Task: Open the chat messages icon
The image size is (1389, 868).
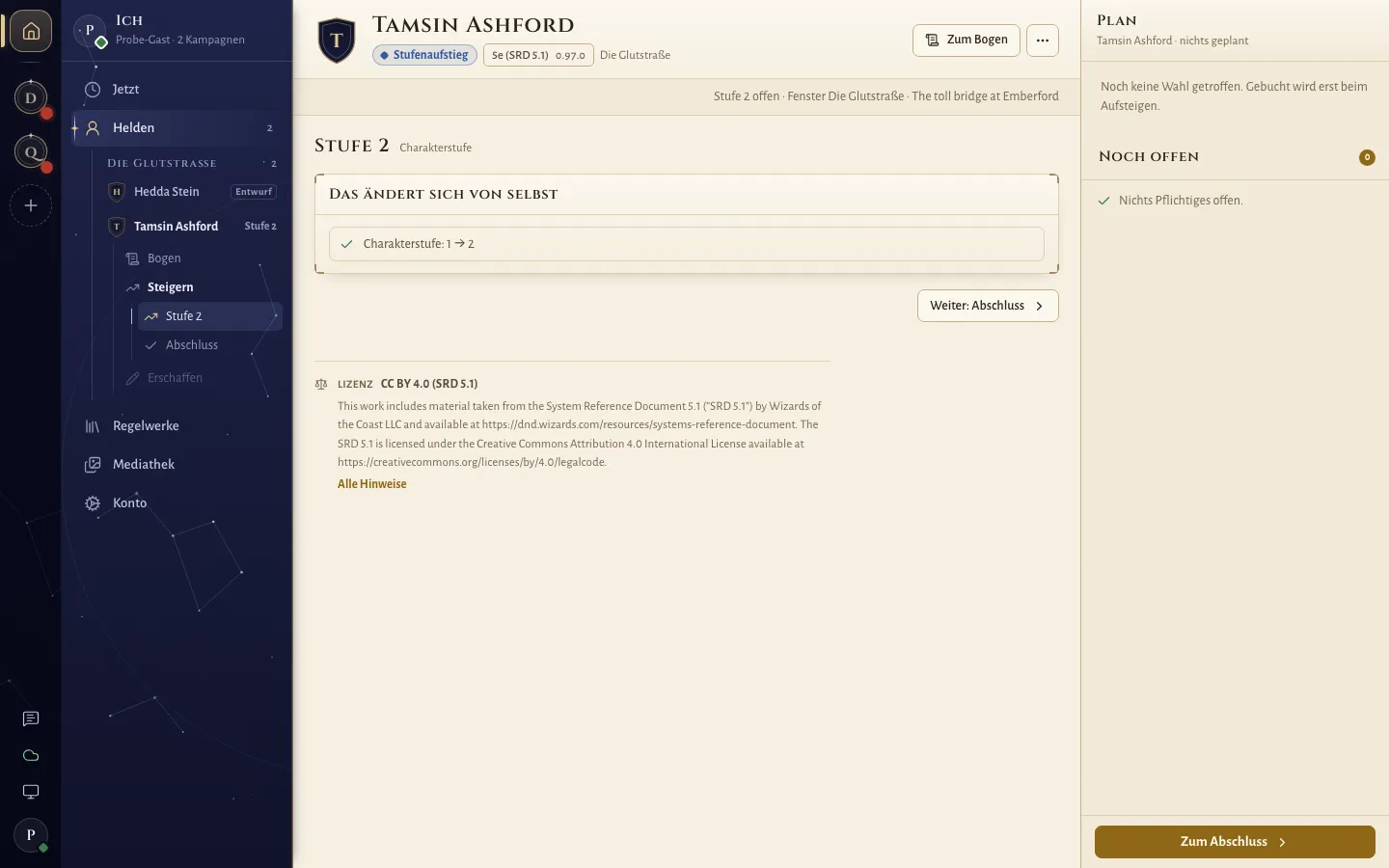Action: (31, 719)
